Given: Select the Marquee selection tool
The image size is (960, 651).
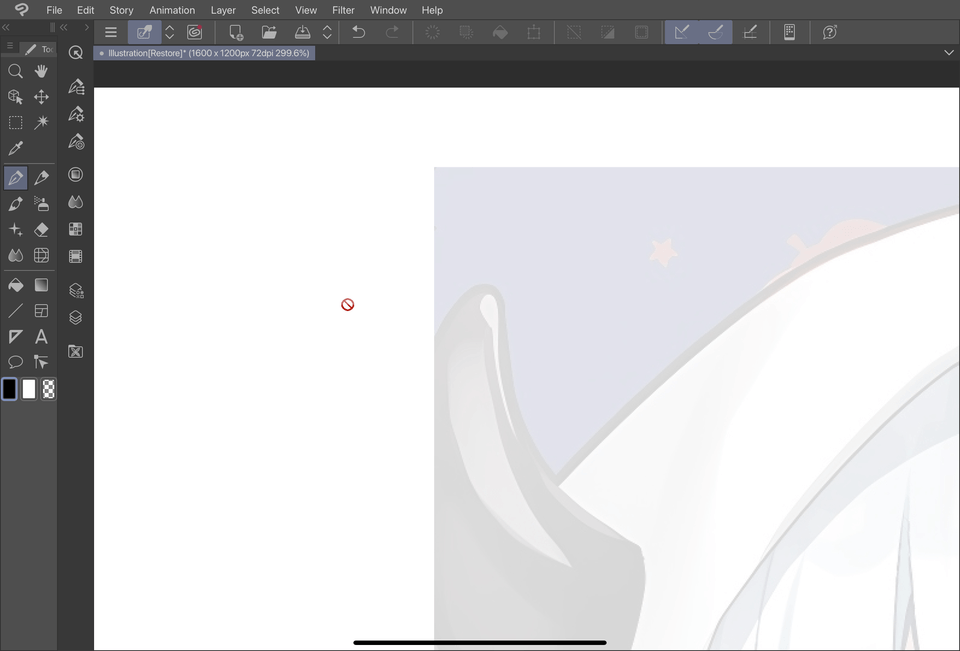Looking at the screenshot, I should coord(15,122).
